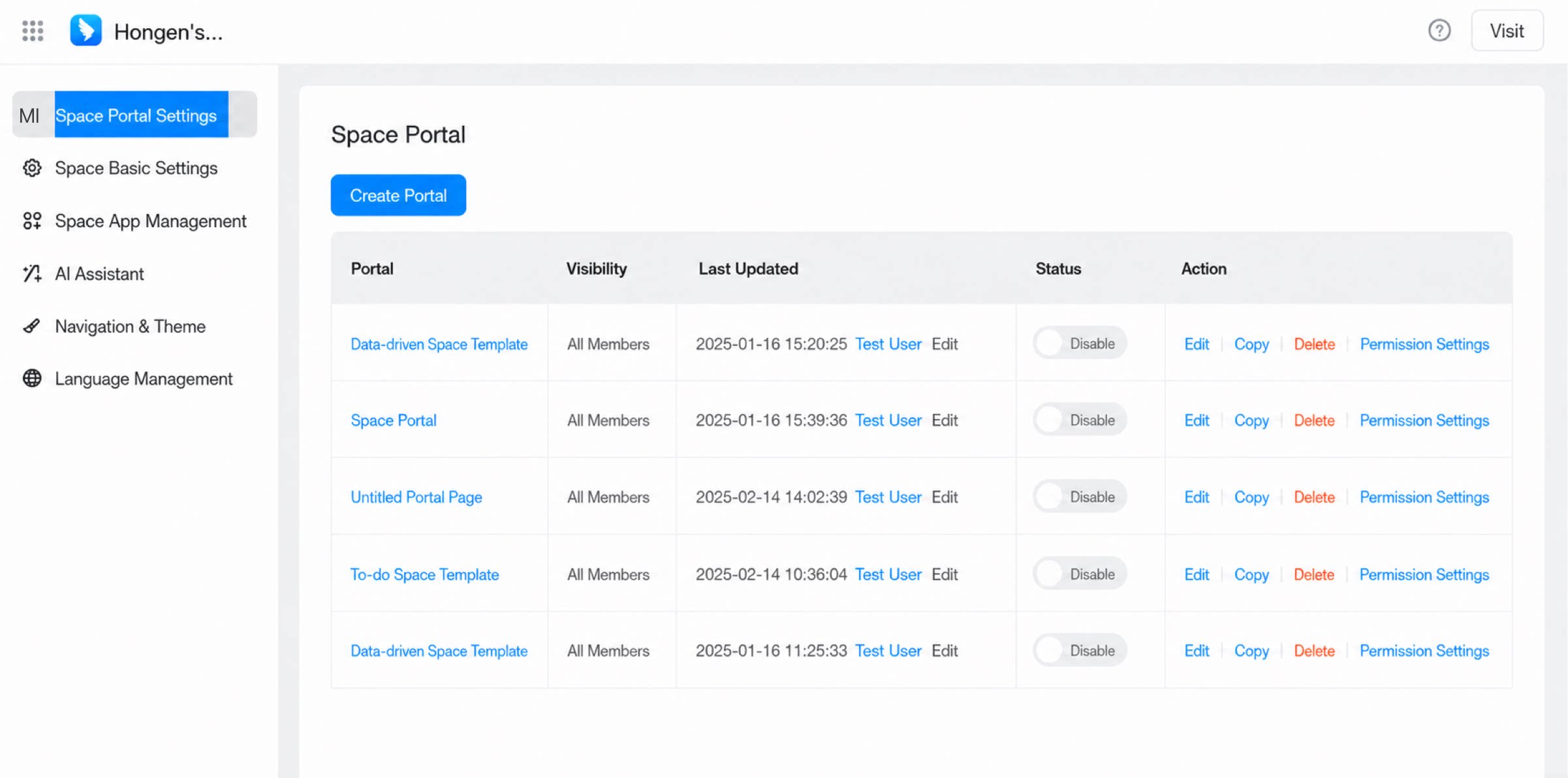
Task: Toggle status switch for Space Portal row
Action: 1080,420
